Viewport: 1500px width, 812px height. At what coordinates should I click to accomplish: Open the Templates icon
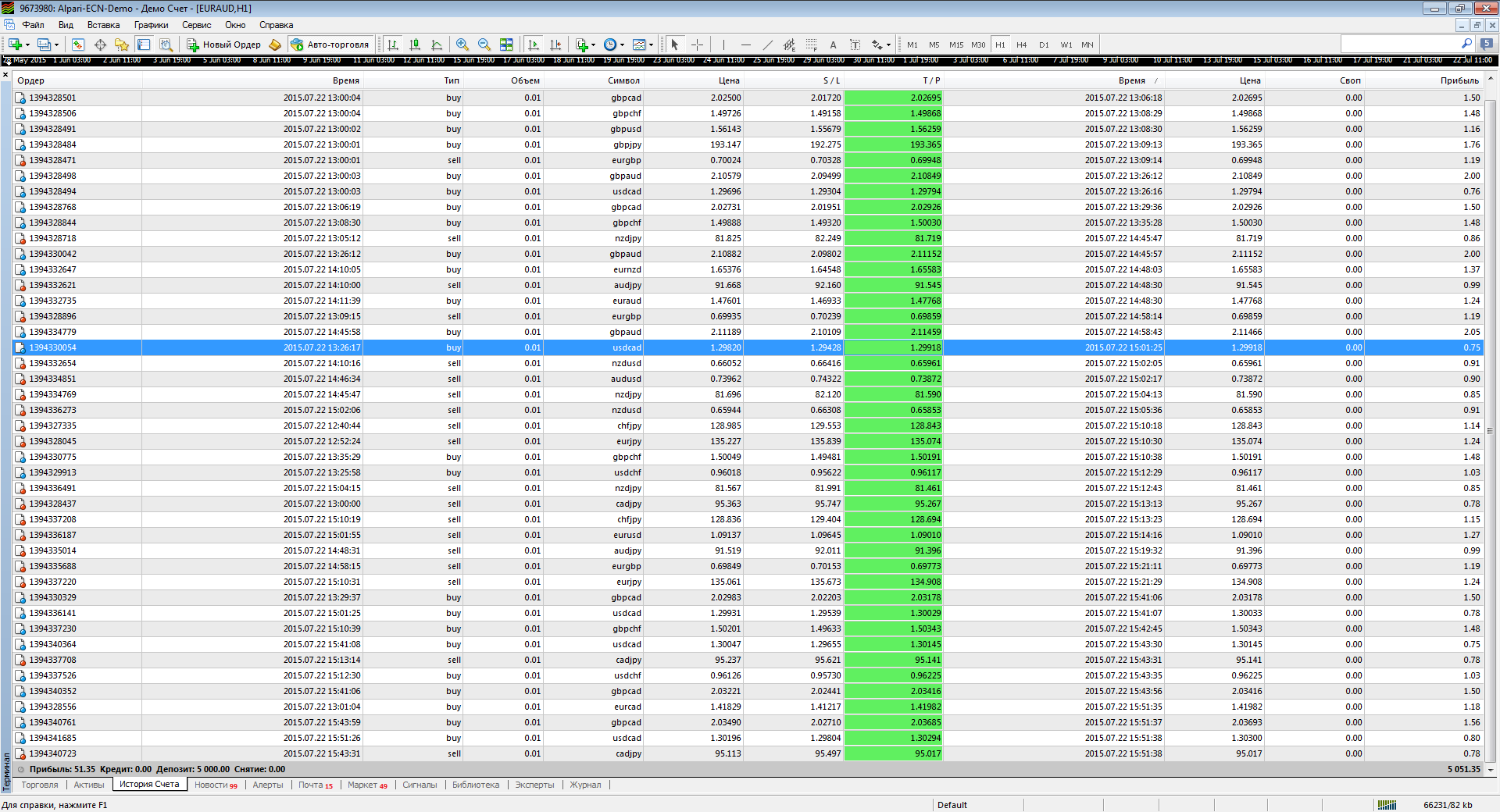pyautogui.click(x=639, y=45)
